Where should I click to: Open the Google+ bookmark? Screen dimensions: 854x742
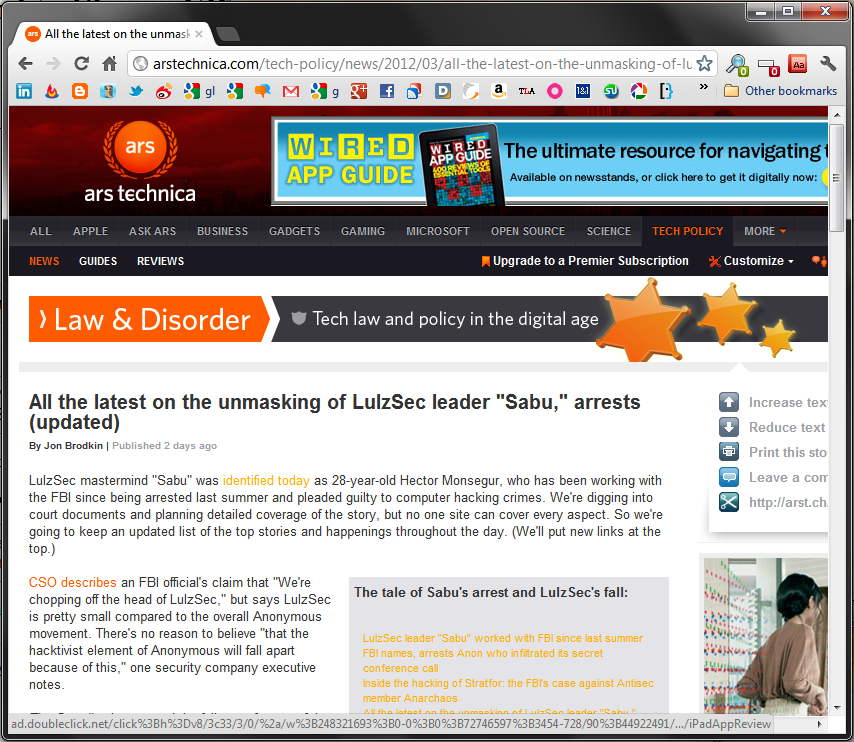[x=358, y=91]
